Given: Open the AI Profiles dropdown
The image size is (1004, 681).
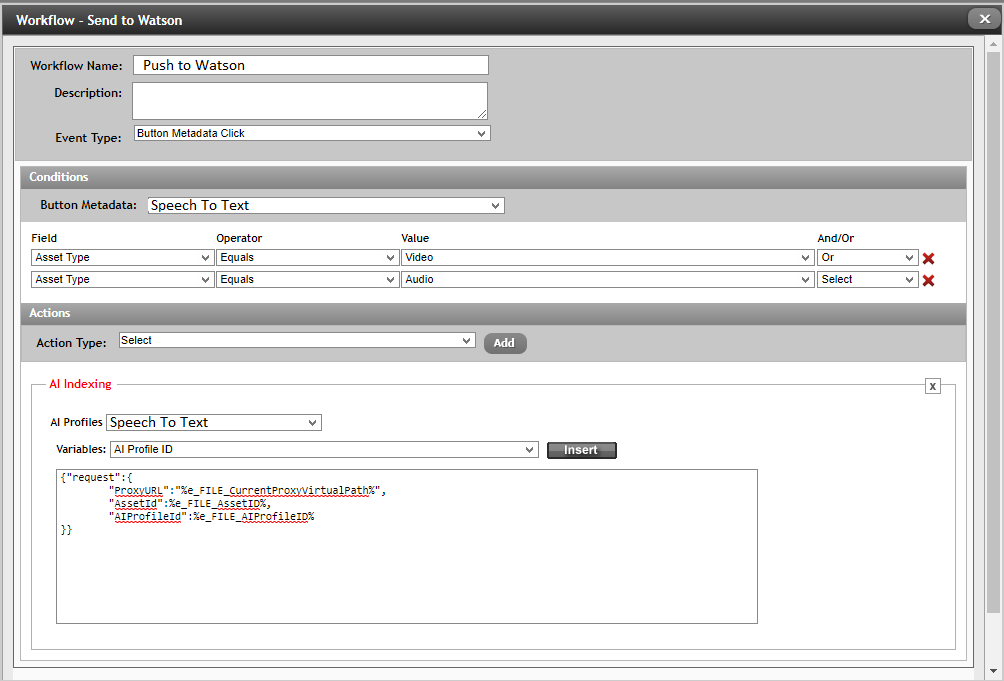Looking at the screenshot, I should (214, 422).
